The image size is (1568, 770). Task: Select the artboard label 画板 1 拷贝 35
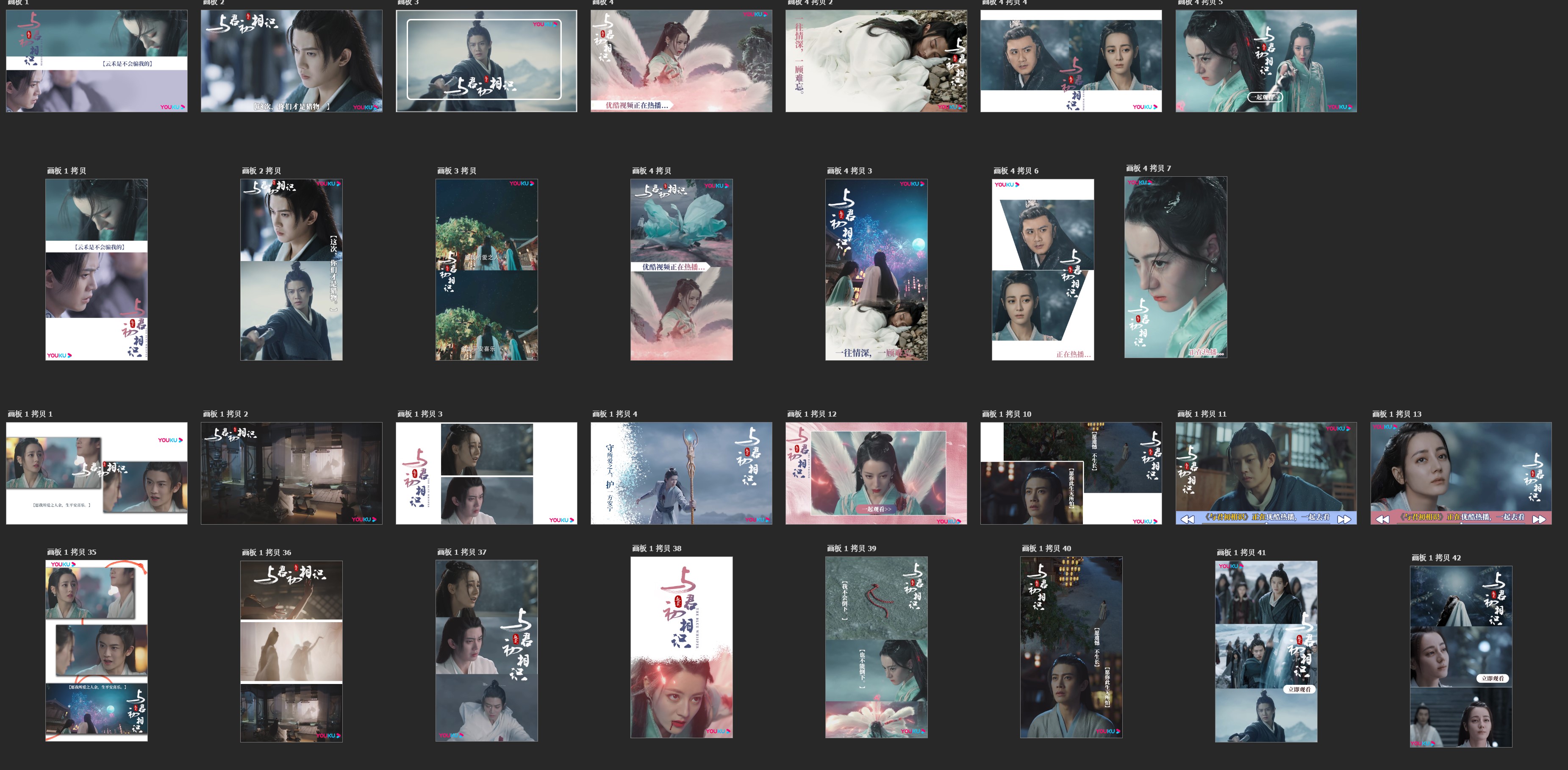72,552
